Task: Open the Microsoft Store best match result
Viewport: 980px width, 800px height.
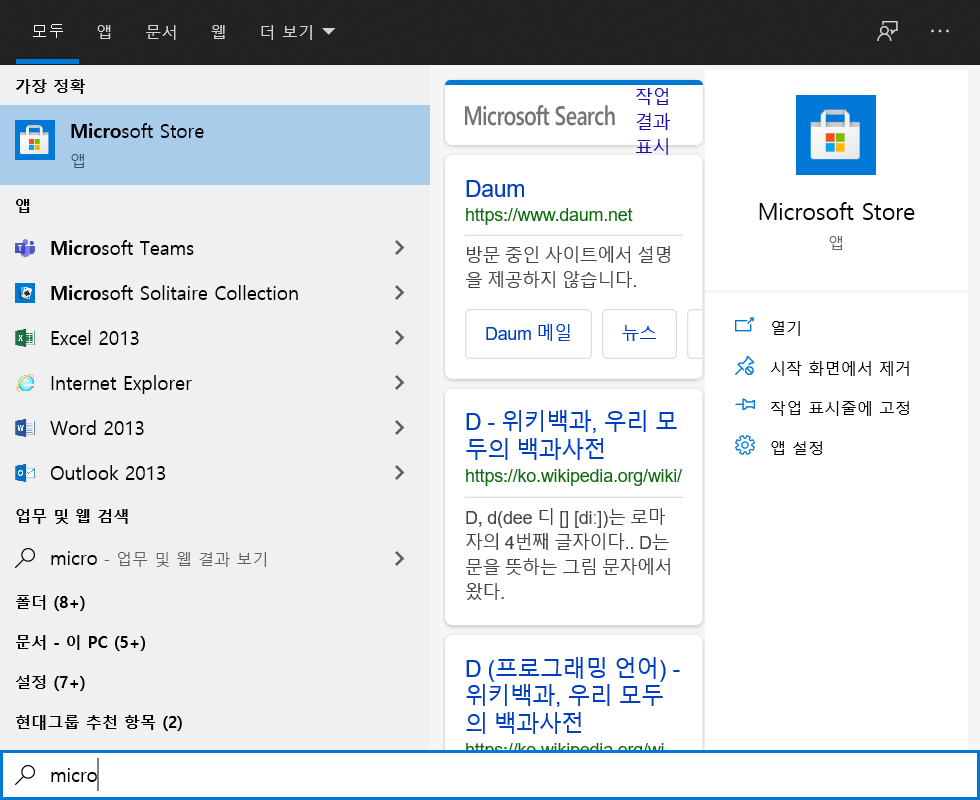Action: point(215,145)
